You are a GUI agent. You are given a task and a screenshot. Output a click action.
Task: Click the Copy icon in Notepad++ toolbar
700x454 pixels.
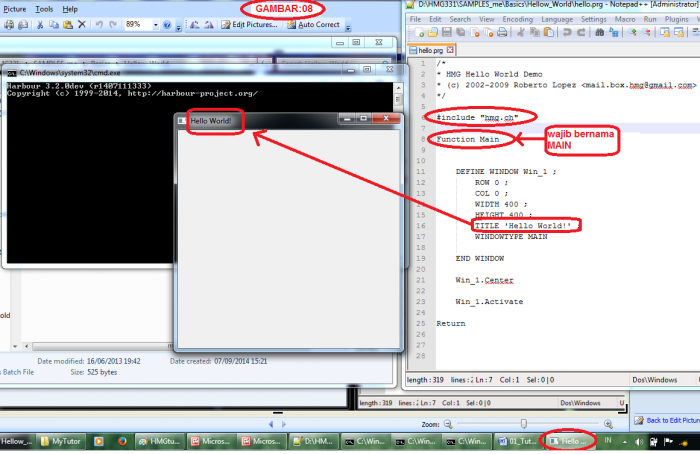[535, 32]
